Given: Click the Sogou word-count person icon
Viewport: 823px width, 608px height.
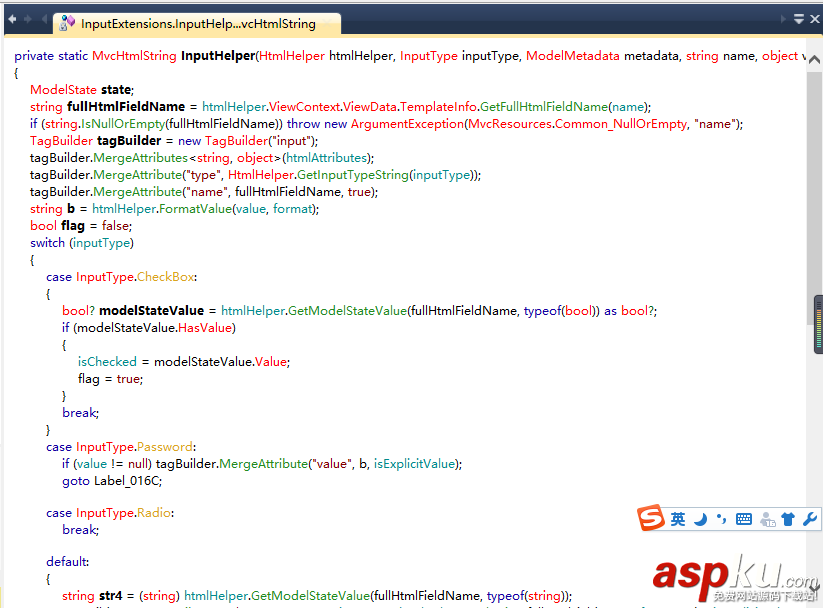Looking at the screenshot, I should point(766,518).
